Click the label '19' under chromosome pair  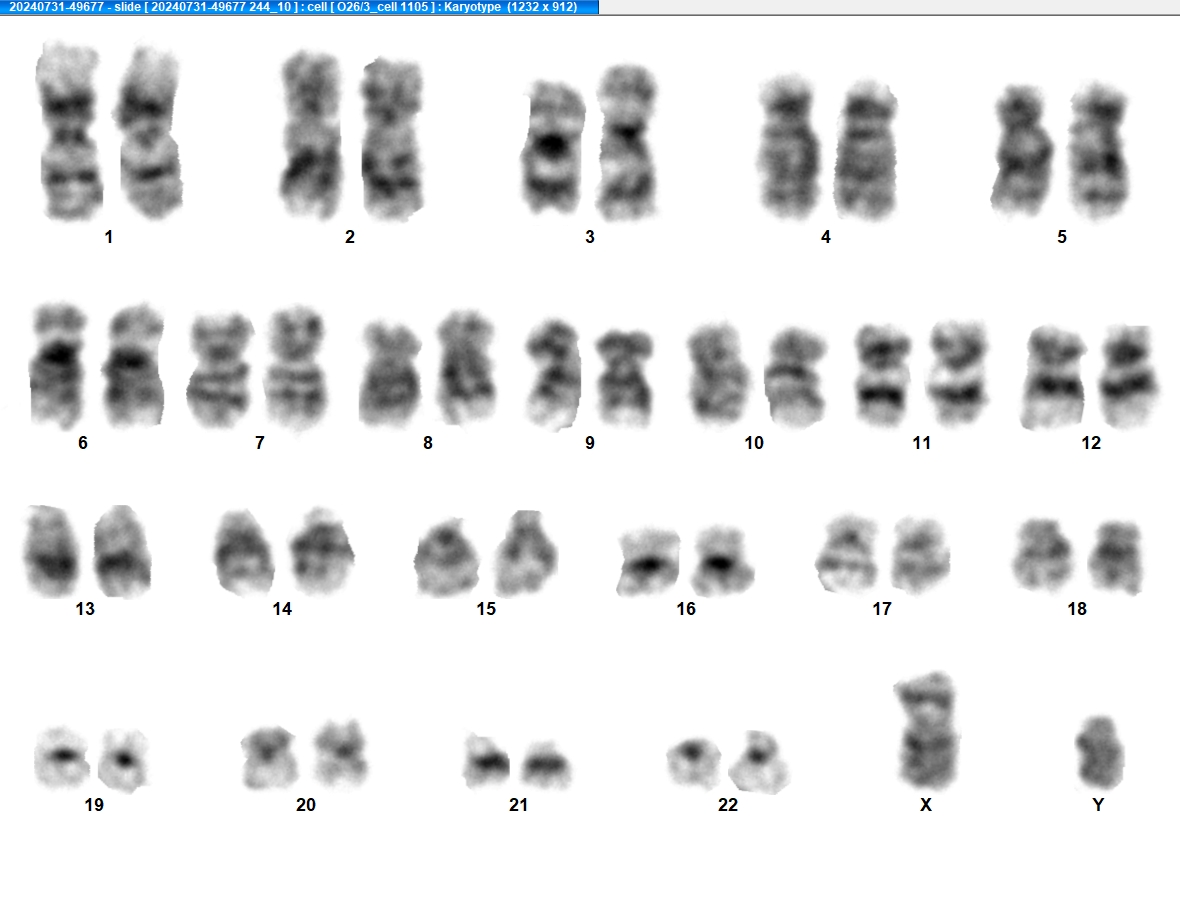[94, 805]
